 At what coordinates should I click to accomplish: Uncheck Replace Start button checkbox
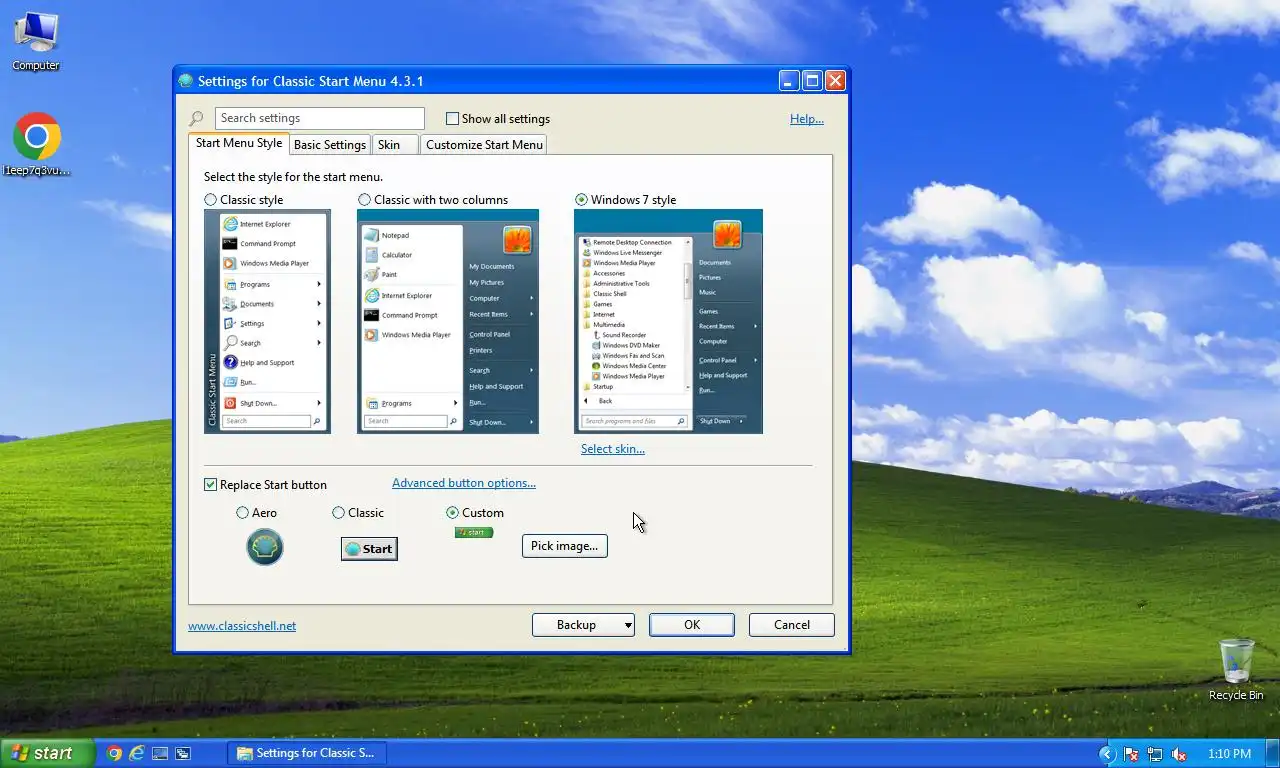tap(210, 485)
